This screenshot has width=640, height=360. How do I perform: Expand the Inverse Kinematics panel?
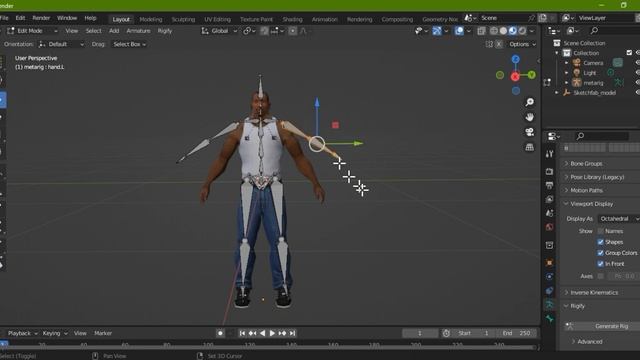tap(594, 293)
